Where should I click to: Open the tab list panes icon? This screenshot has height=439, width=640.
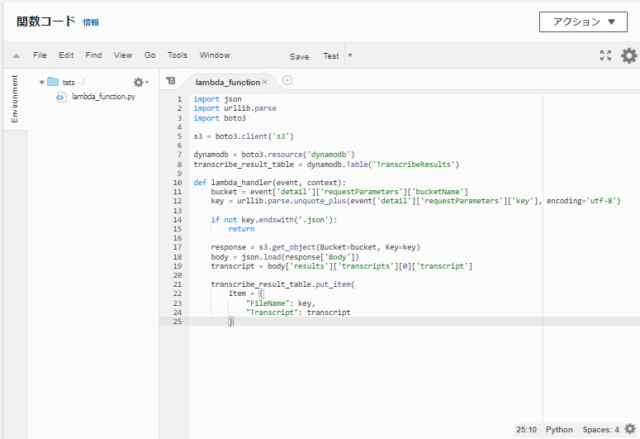point(171,81)
